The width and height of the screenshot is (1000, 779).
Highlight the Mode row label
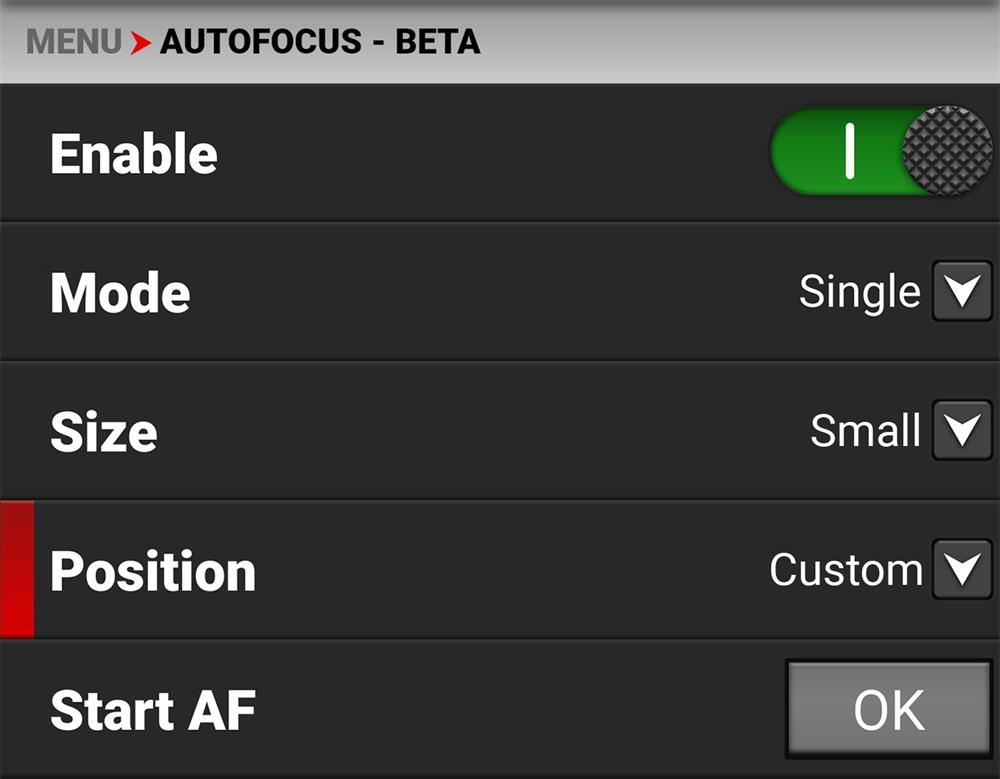pos(120,293)
